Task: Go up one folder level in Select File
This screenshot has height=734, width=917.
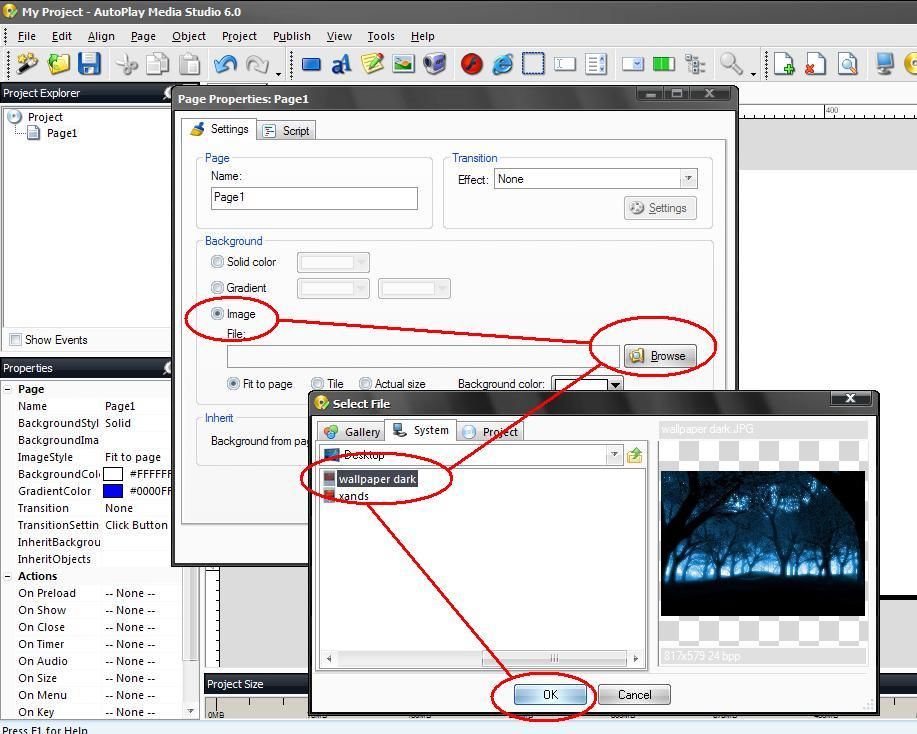Action: pos(634,455)
